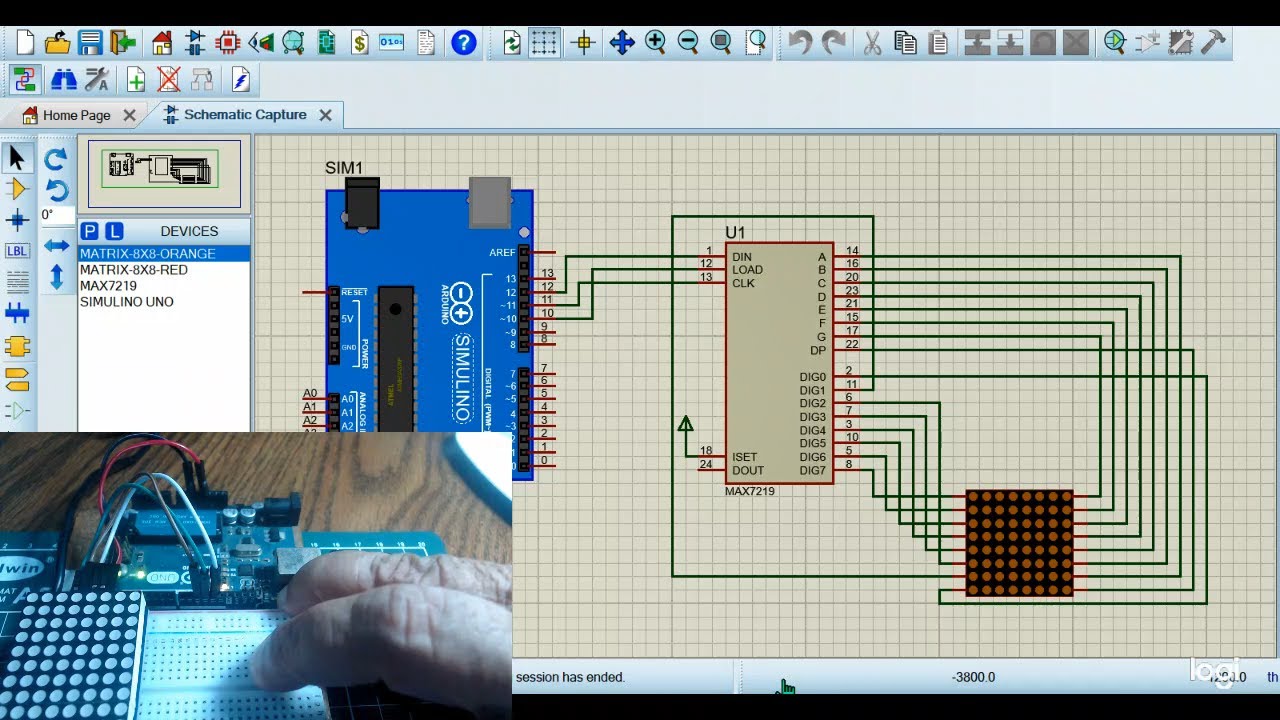The image size is (1280, 720).
Task: Click the Decompose hammer icon
Action: [x=1213, y=43]
